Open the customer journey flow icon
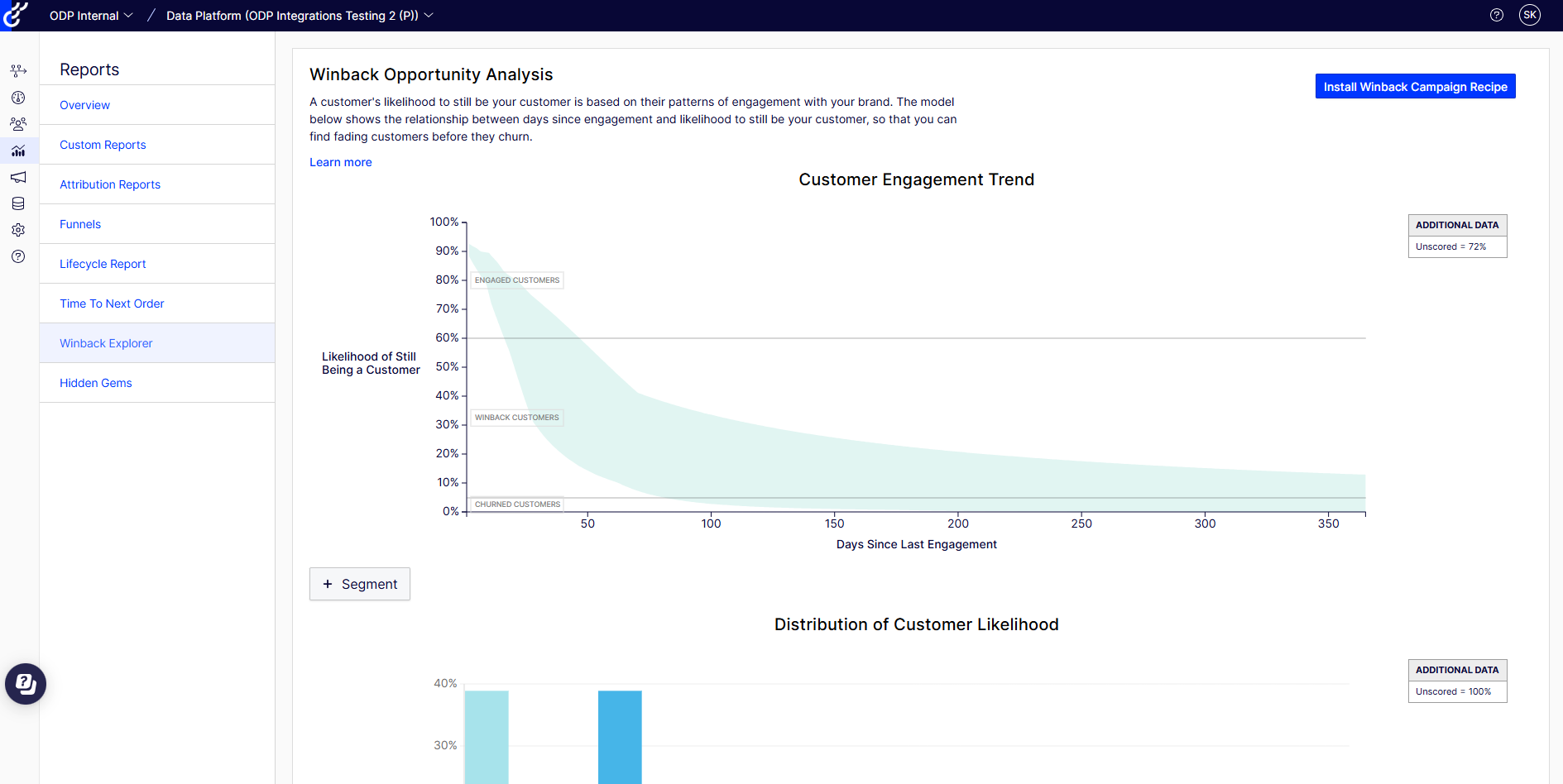The image size is (1563, 784). [x=18, y=71]
